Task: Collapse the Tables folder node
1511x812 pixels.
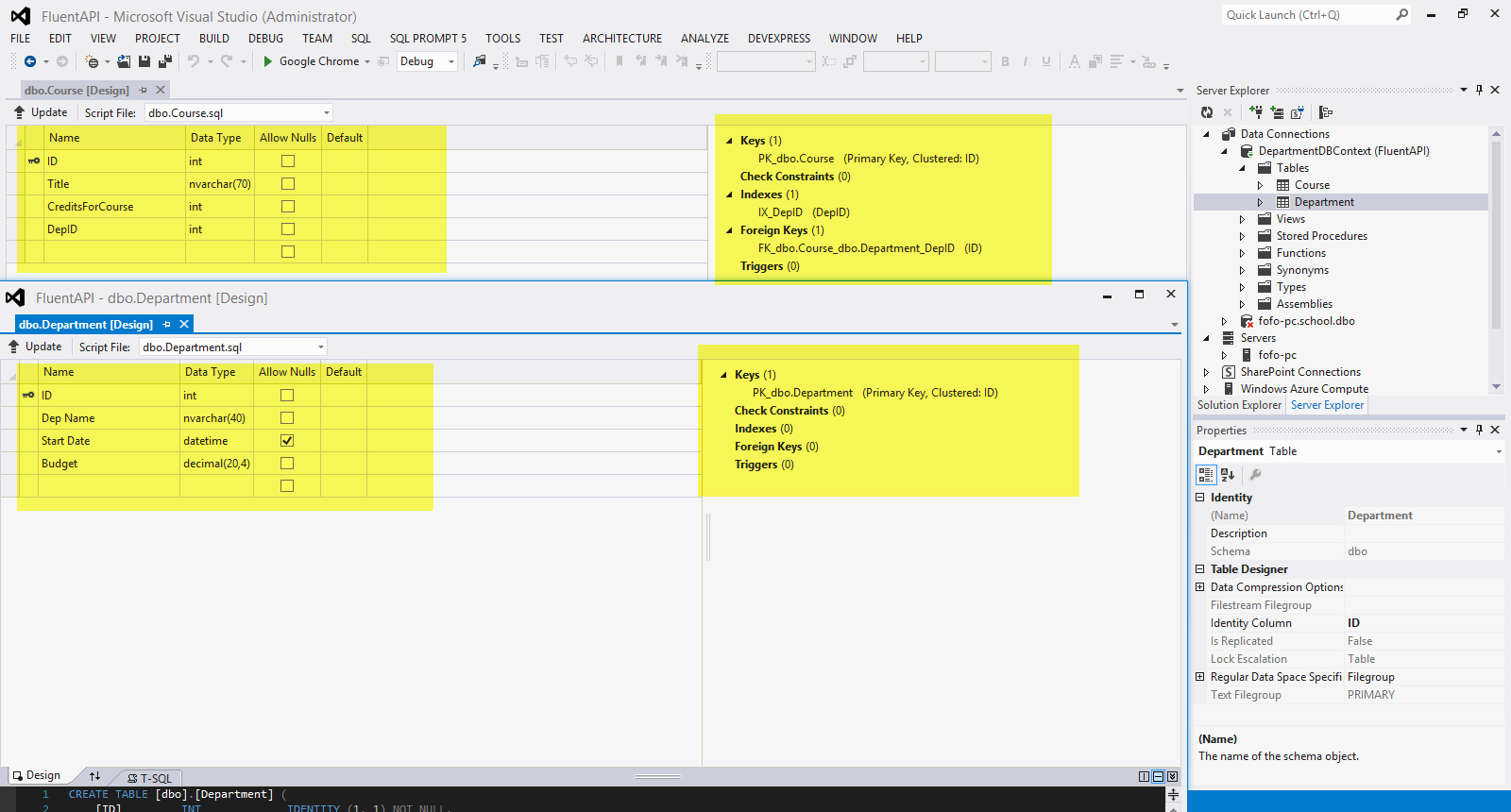Action: 1242,168
